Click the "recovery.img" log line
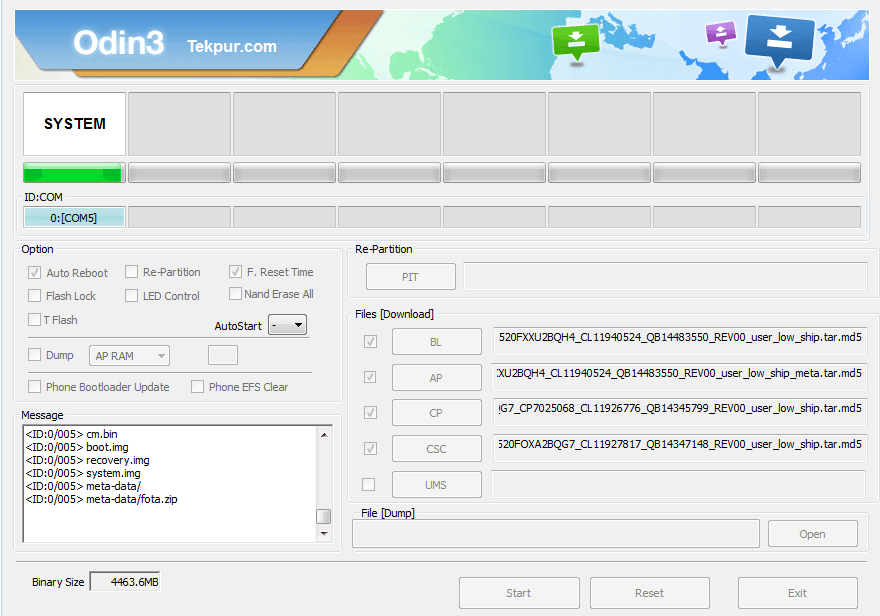880x616 pixels. pyautogui.click(x=88, y=460)
